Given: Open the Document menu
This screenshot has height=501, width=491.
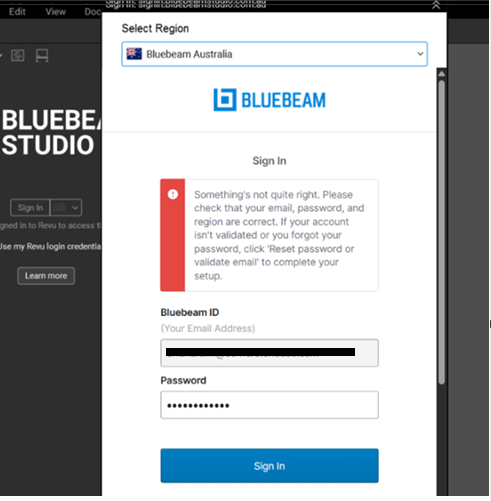Looking at the screenshot, I should point(93,12).
